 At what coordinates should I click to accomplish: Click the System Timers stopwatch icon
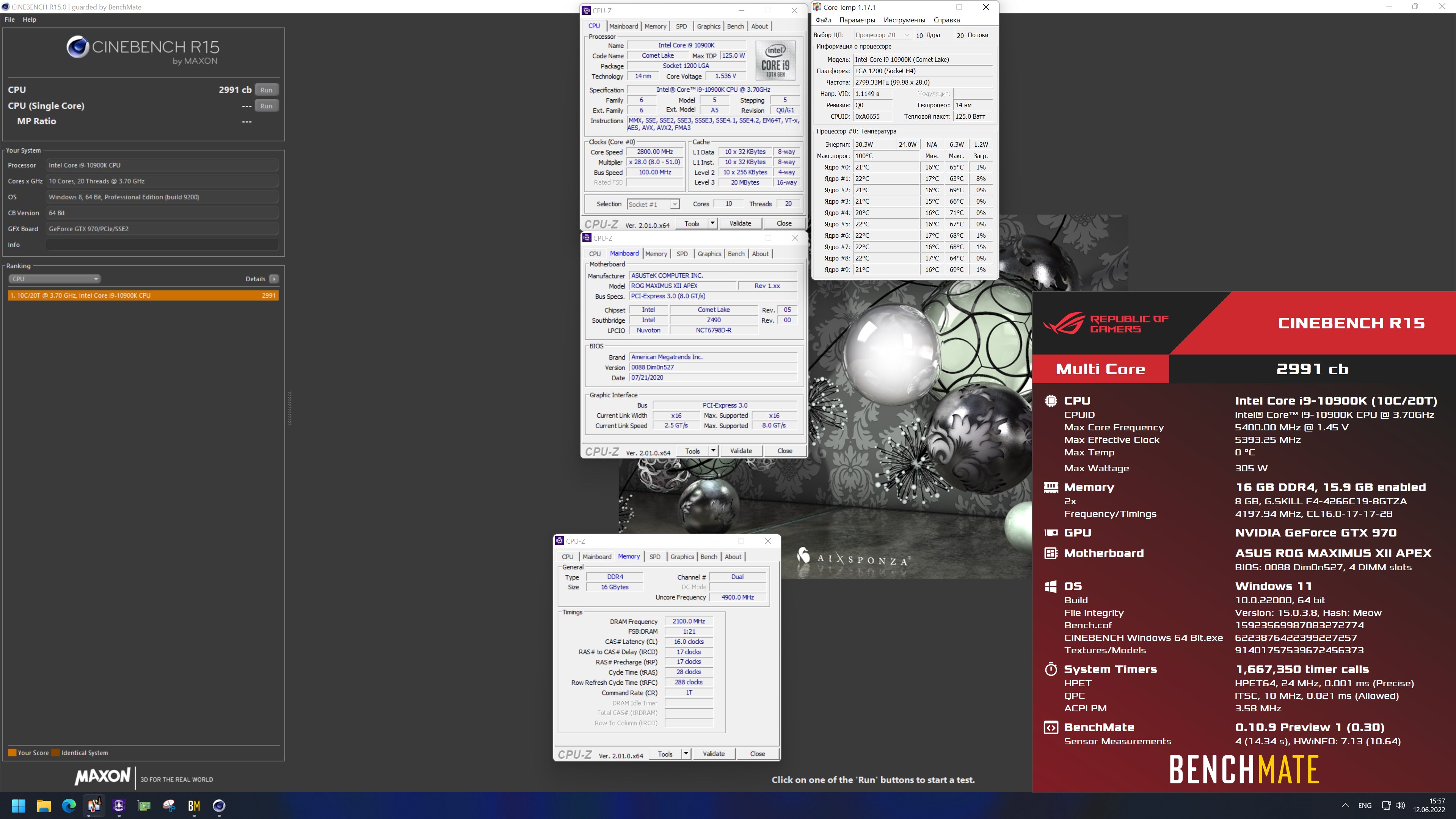click(1051, 669)
